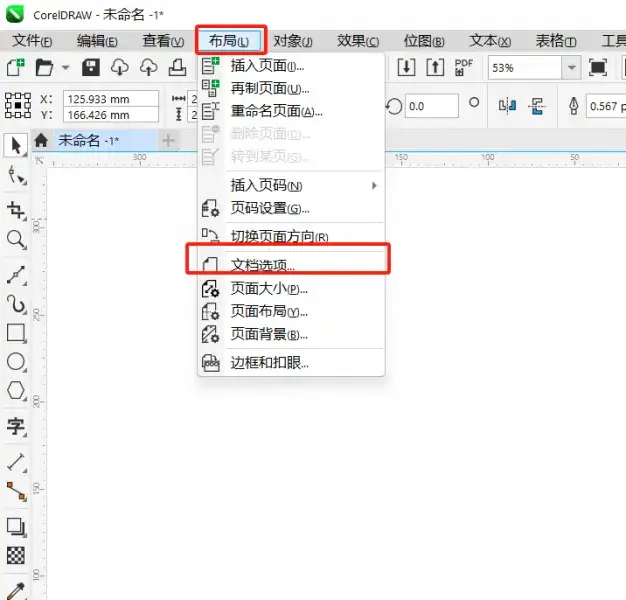This screenshot has height=600, width=626.
Task: Select the Parallel dimension tool
Action: coord(16,462)
